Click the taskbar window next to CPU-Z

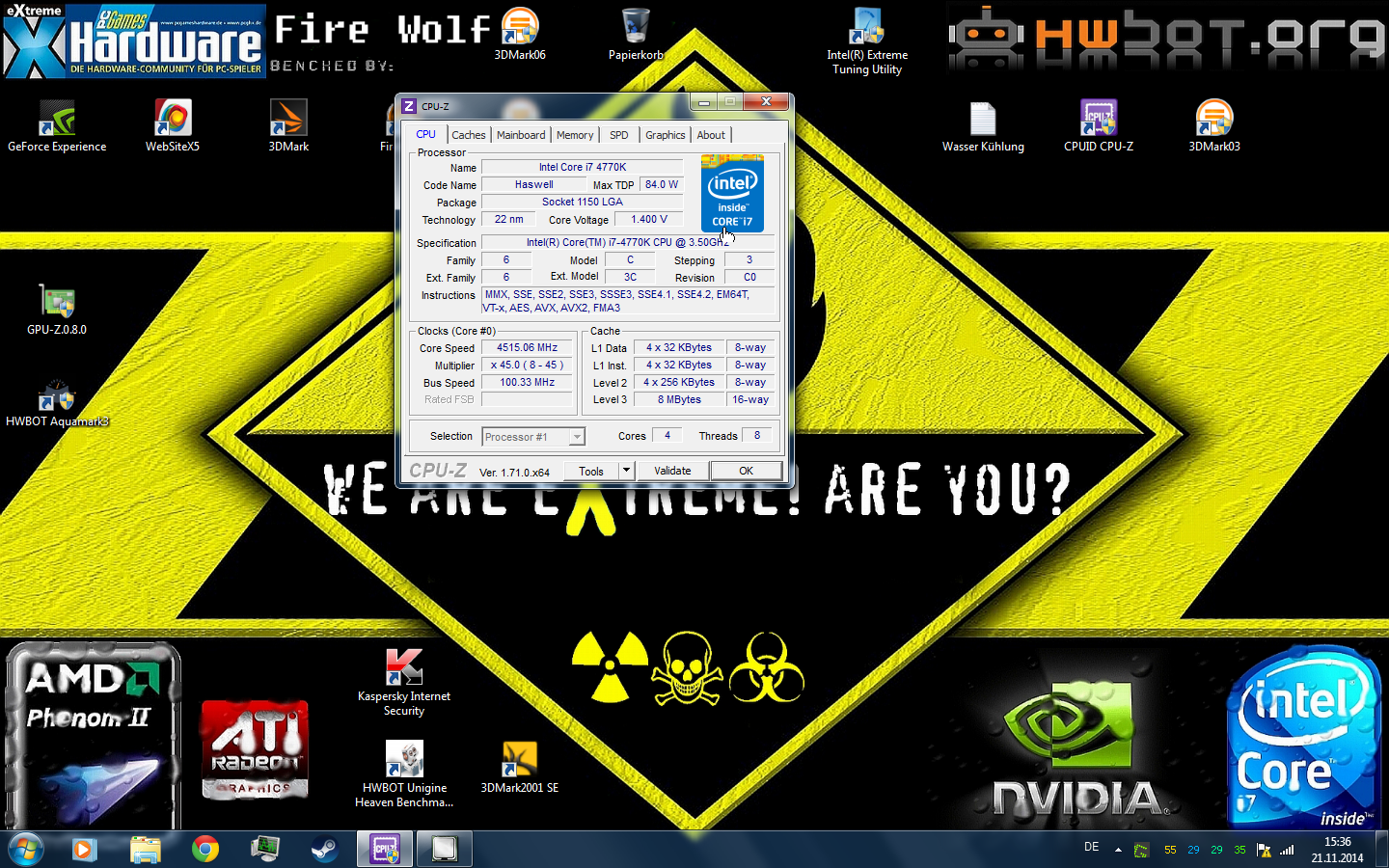tap(445, 849)
